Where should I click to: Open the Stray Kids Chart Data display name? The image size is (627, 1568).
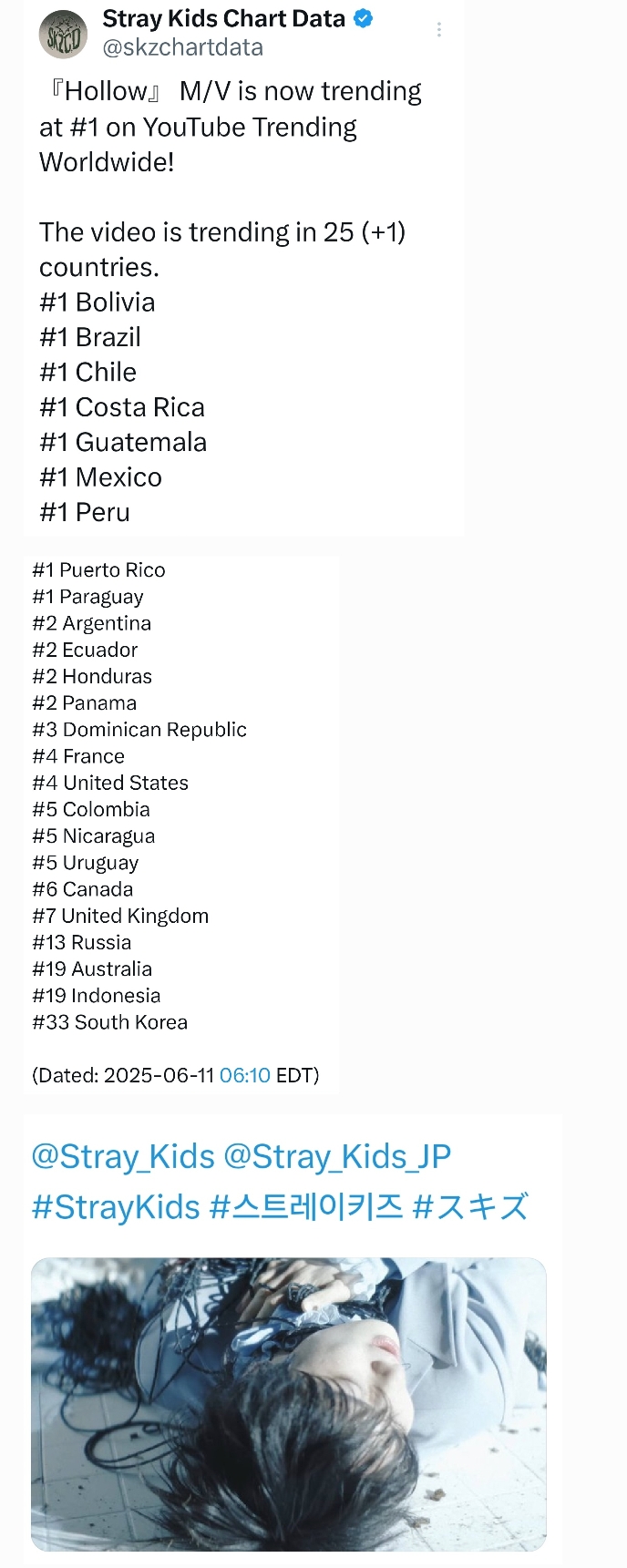click(223, 18)
